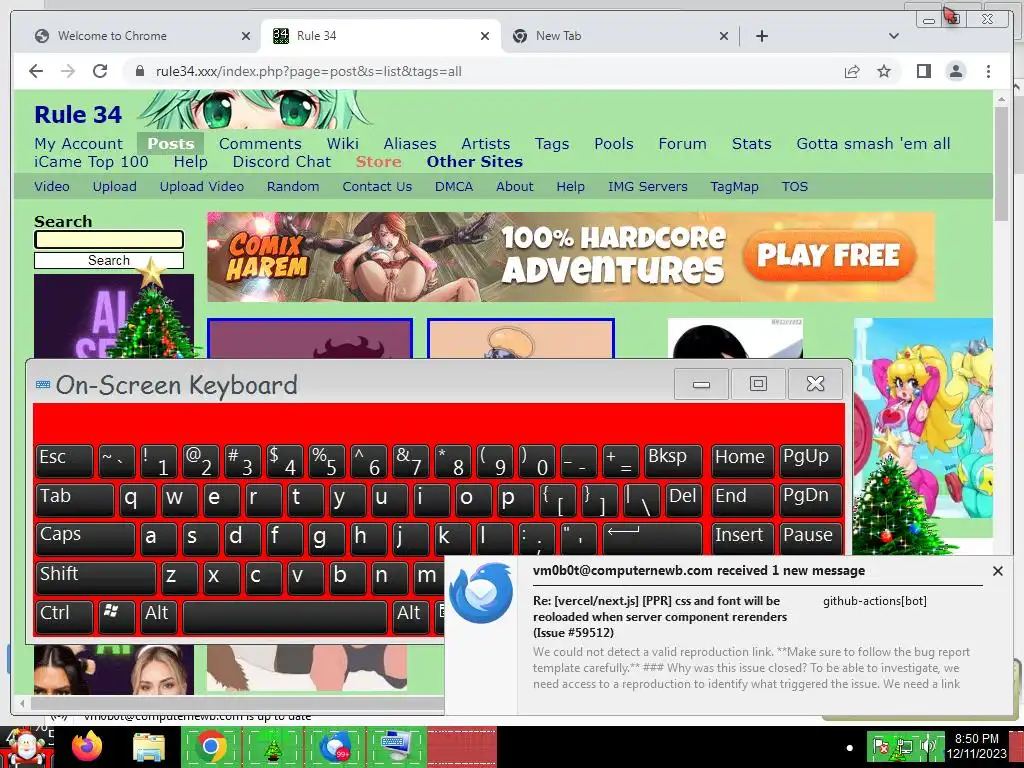Show hidden tray icons via the dot
This screenshot has height=768, width=1024.
849,748
